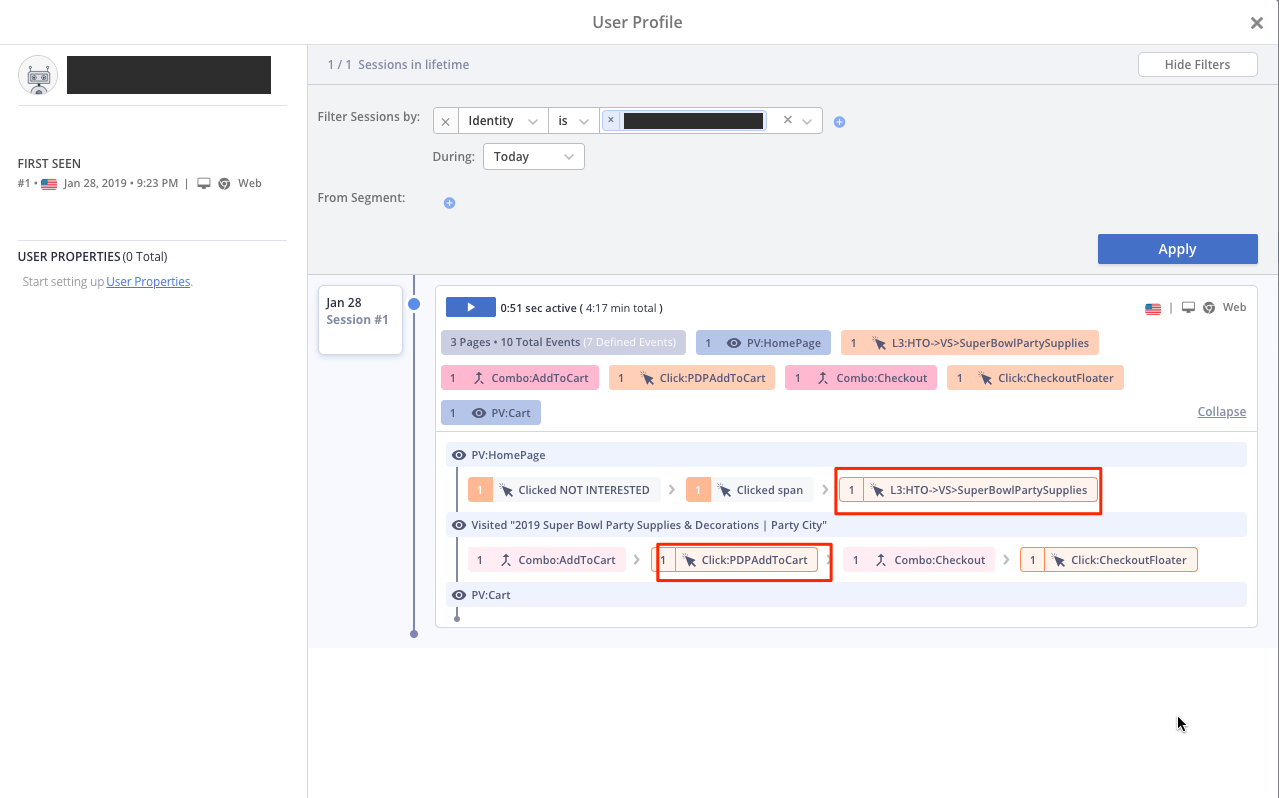The width and height of the screenshot is (1279, 798).
Task: Collapse the session event details
Action: click(x=1221, y=411)
